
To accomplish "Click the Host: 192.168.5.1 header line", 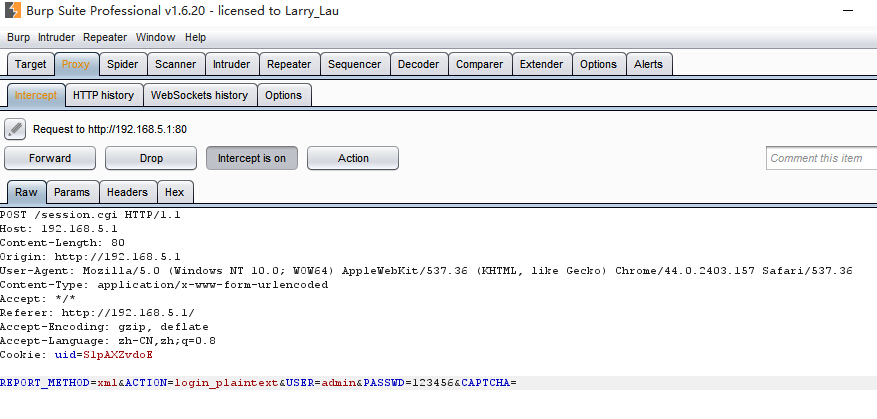I will point(59,229).
